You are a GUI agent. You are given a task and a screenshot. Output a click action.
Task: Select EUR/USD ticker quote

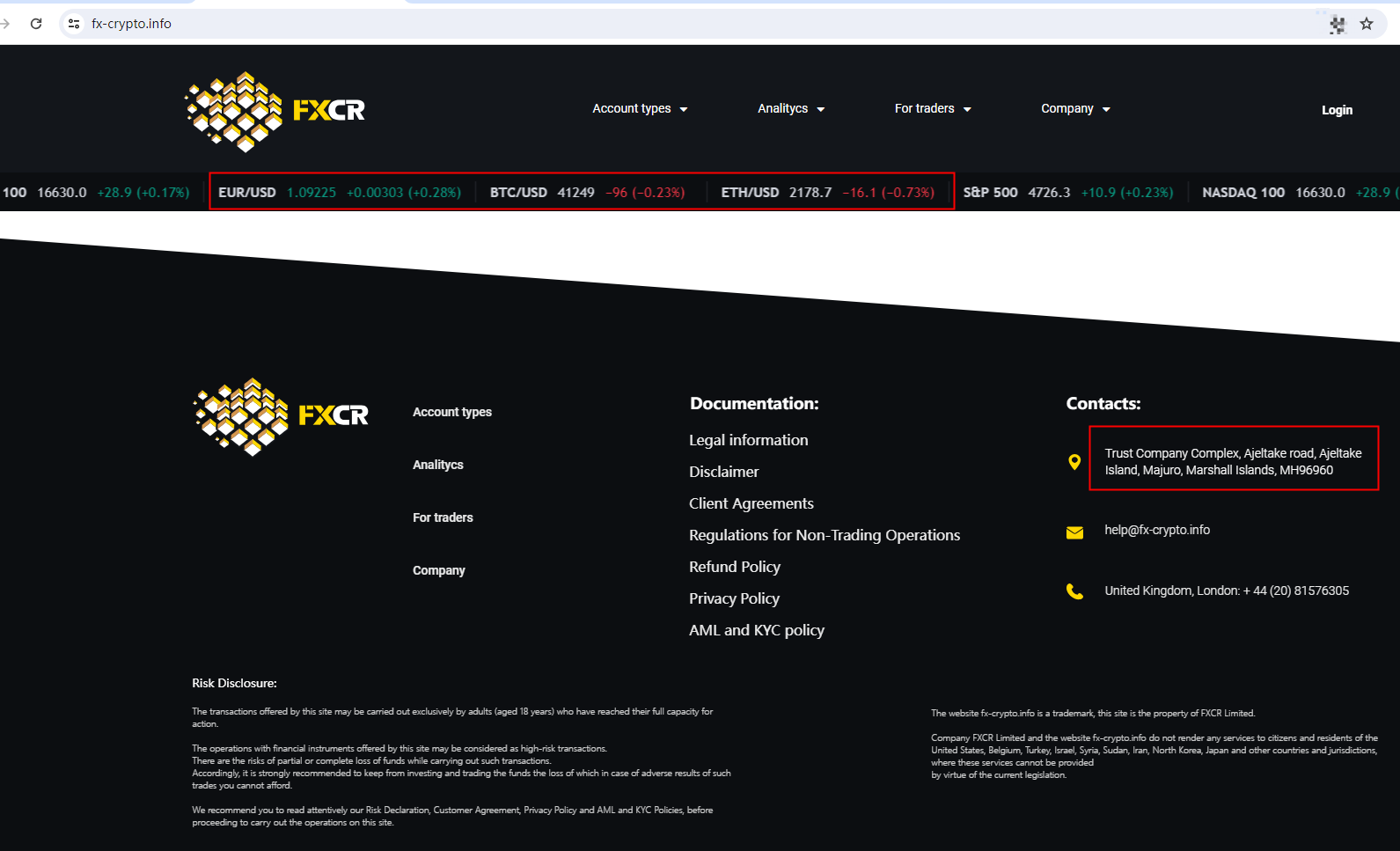pos(340,192)
